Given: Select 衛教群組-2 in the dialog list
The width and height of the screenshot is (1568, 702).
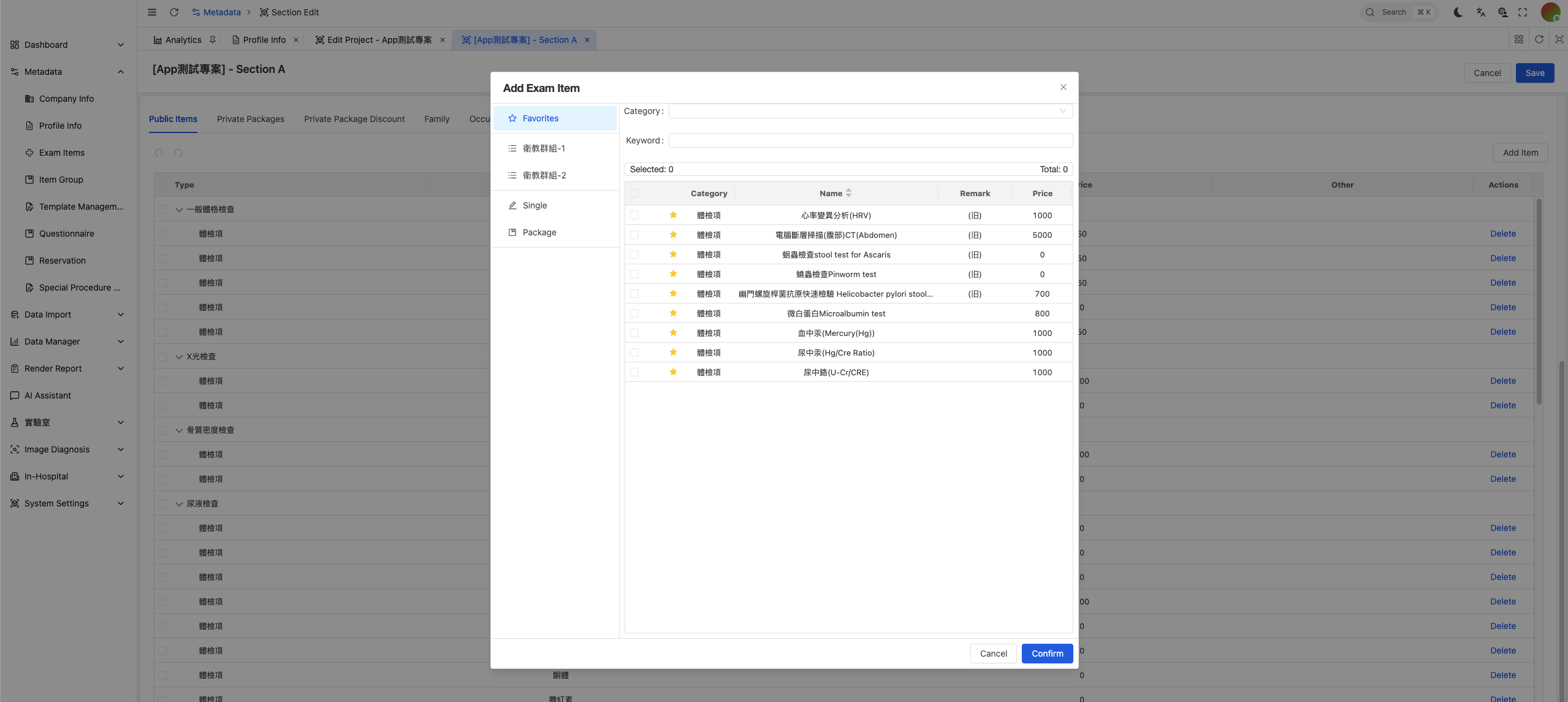Looking at the screenshot, I should click(555, 175).
